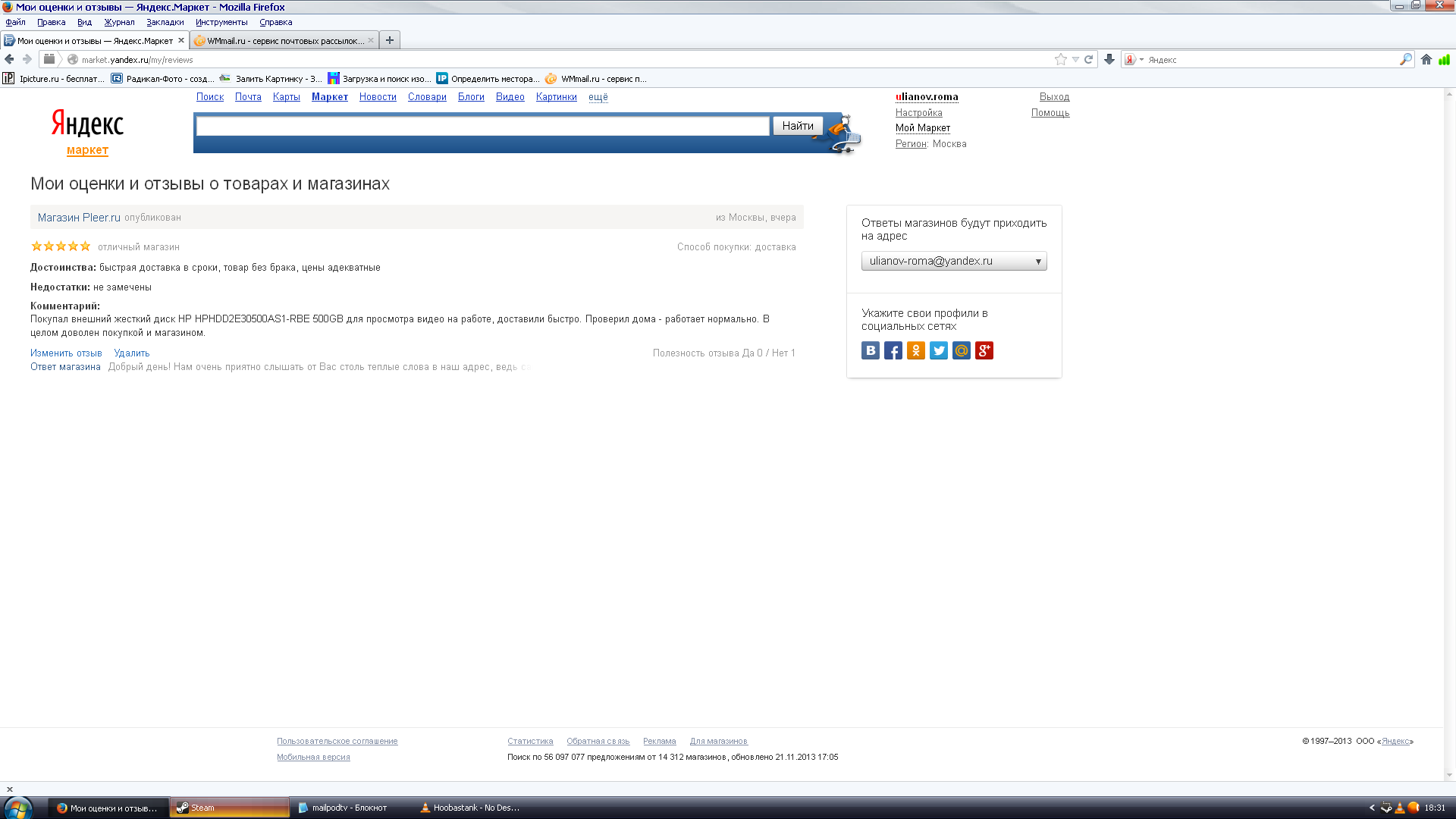Show hidden tray icons arrow
The width and height of the screenshot is (1456, 819).
click(x=1372, y=808)
